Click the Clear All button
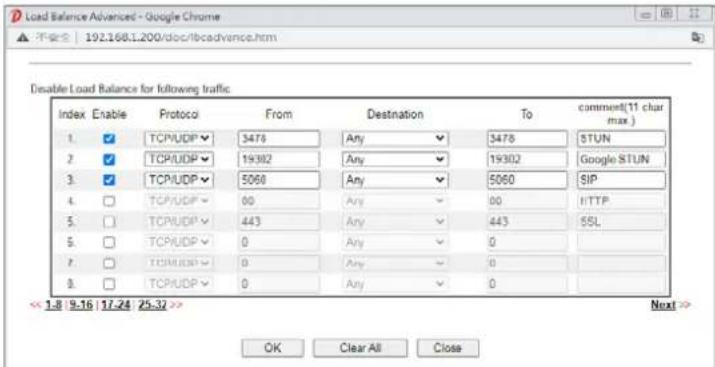The image size is (715, 367). click(x=360, y=348)
